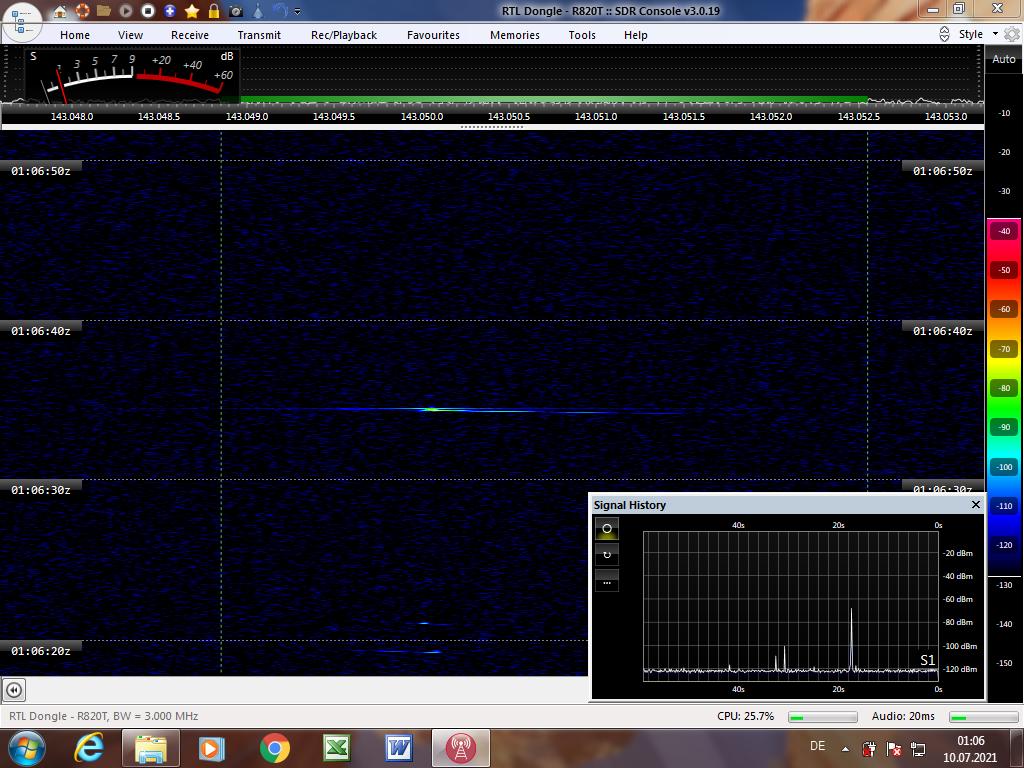
Task: Open the Receive ribbon tab
Action: click(190, 35)
